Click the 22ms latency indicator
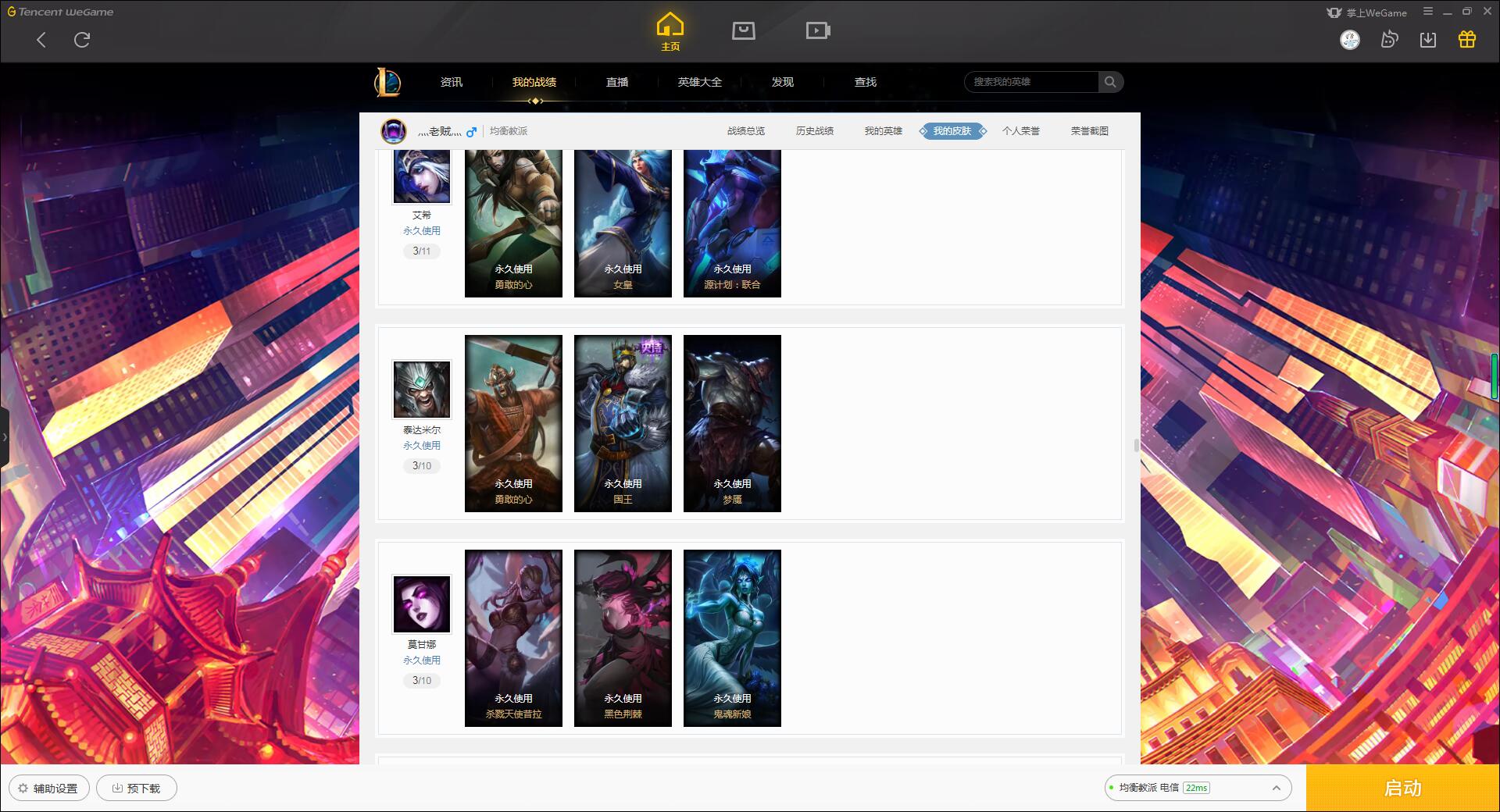This screenshot has width=1500, height=812. pos(1196,788)
